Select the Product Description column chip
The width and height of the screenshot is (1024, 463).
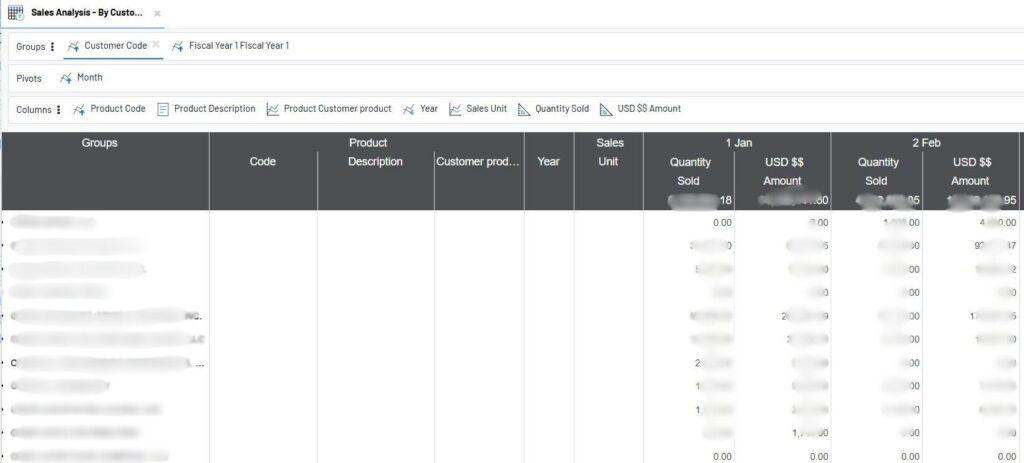pyautogui.click(x=215, y=108)
